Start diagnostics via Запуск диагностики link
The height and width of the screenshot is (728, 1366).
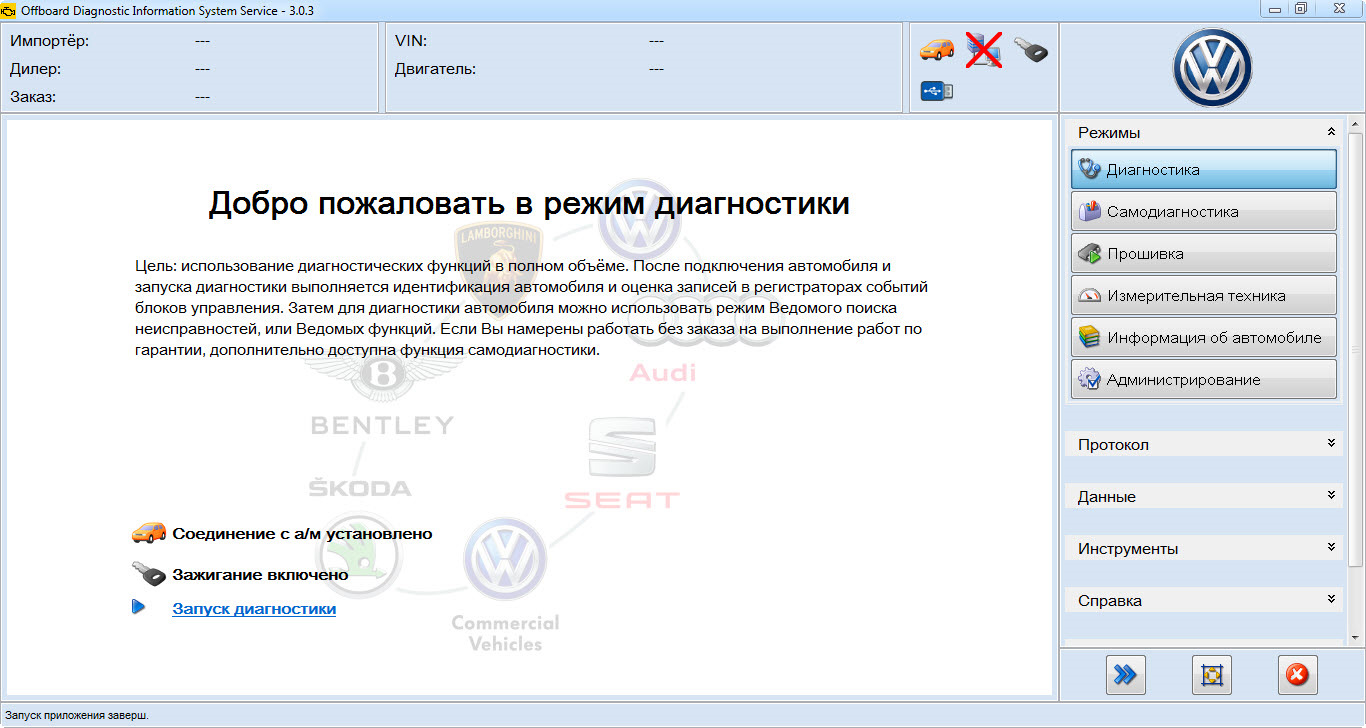click(254, 608)
